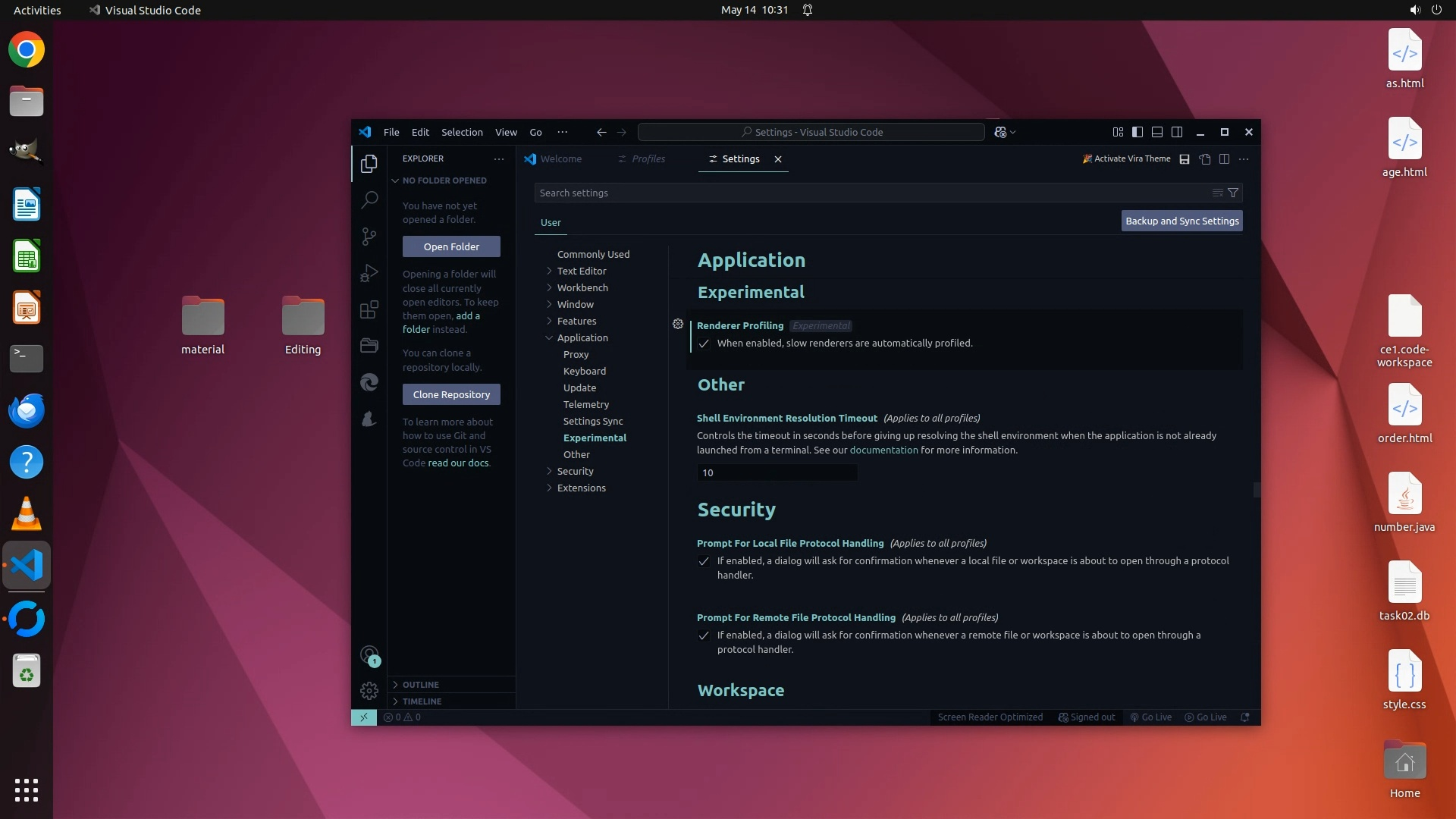The width and height of the screenshot is (1456, 819).
Task: Switch to the Welcome tab
Action: (560, 159)
